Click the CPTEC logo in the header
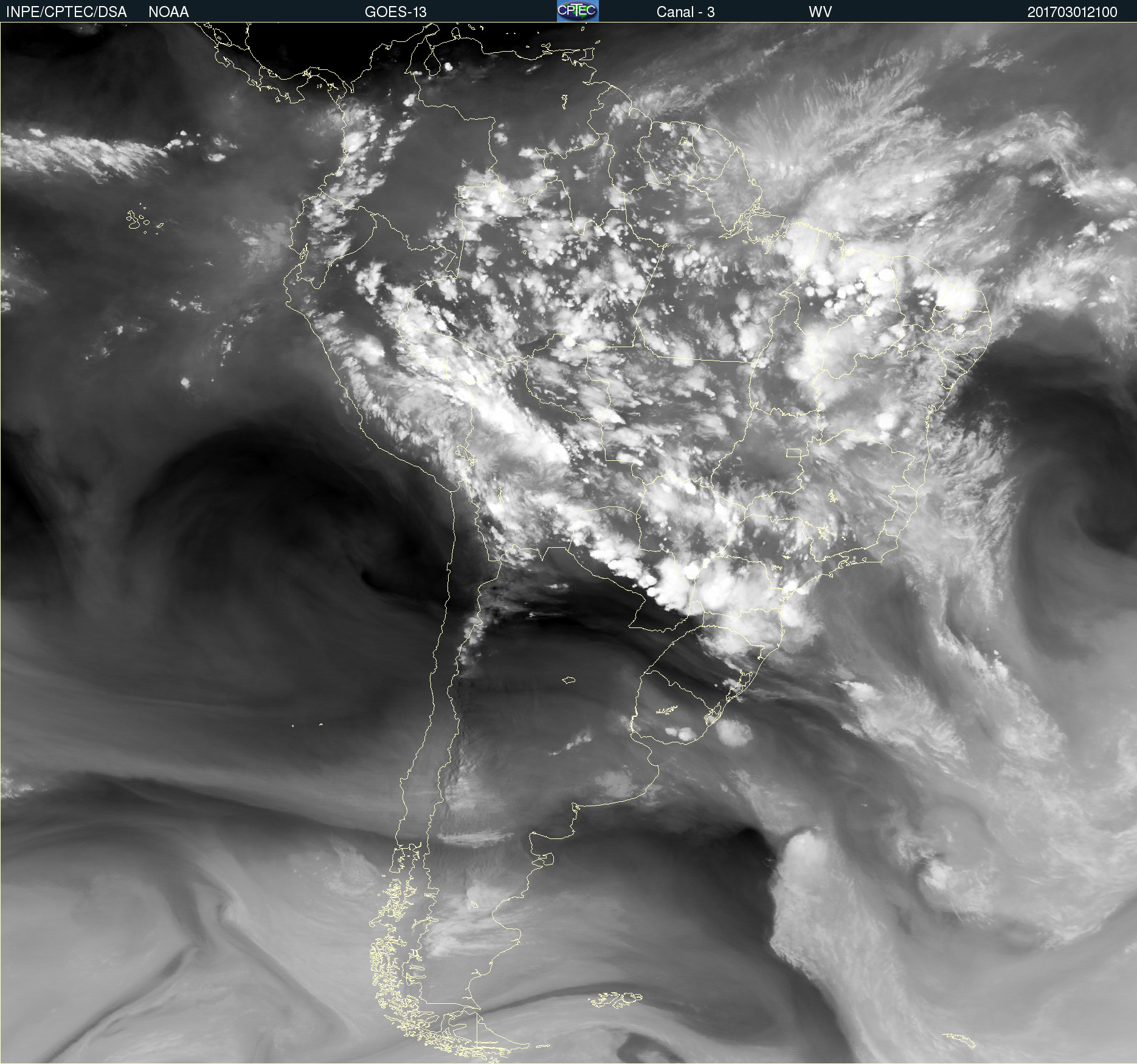1137x1064 pixels. coord(578,11)
